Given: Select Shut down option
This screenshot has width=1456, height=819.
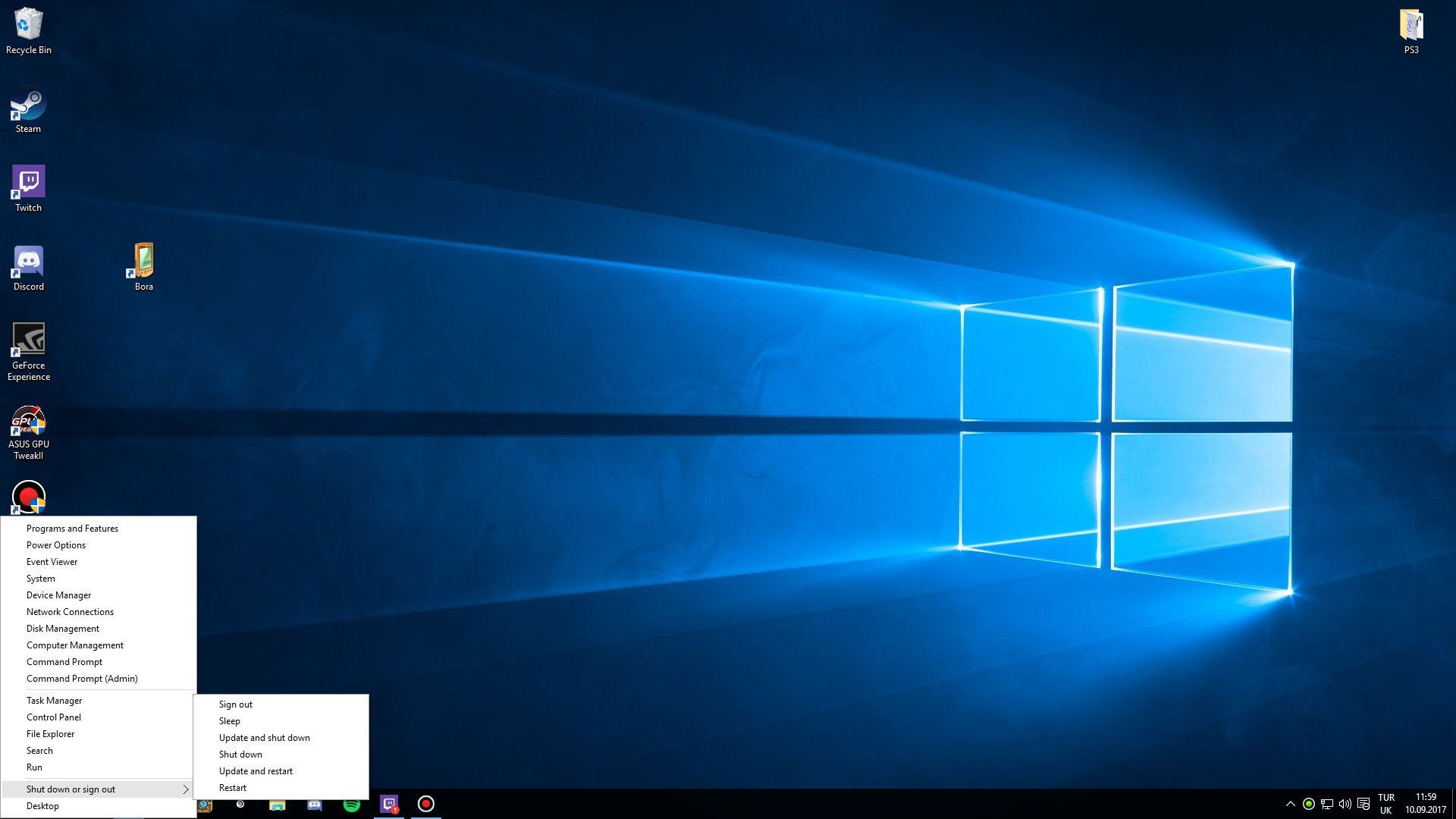Looking at the screenshot, I should click(x=240, y=754).
